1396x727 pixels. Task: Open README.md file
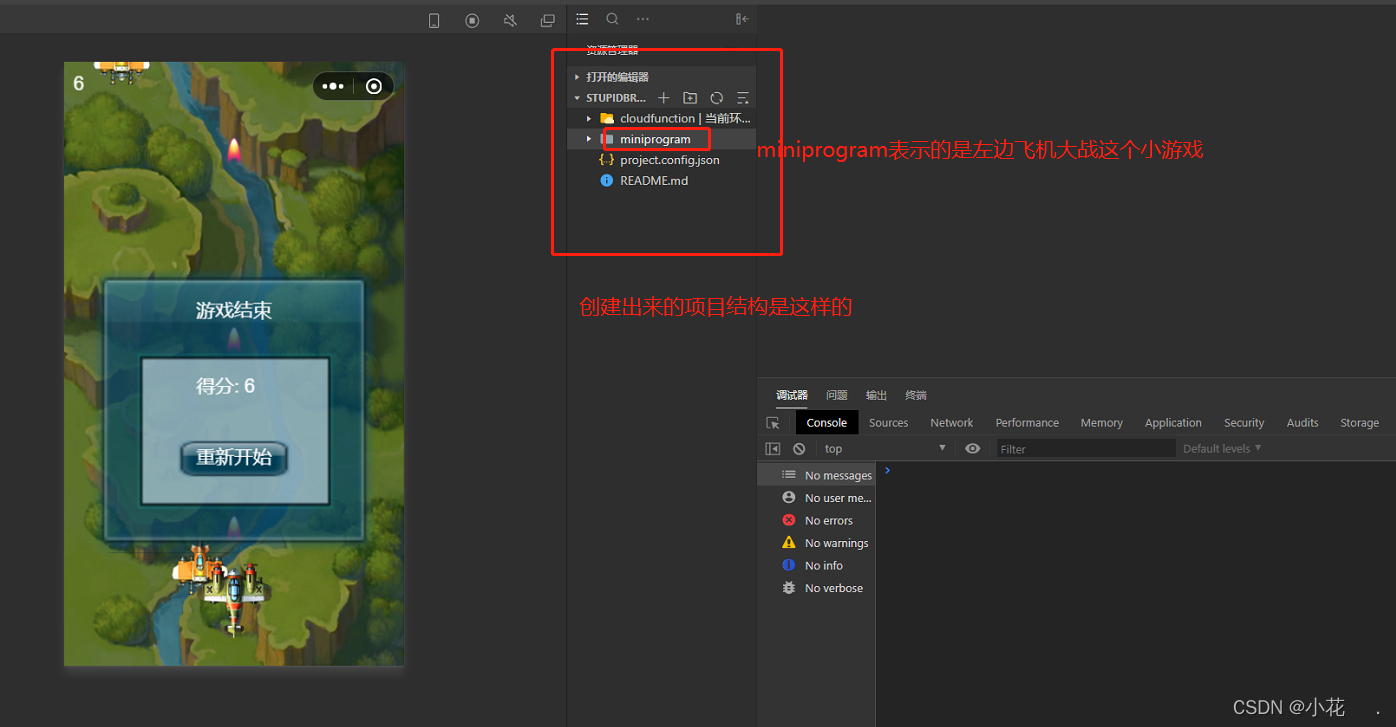(662, 181)
